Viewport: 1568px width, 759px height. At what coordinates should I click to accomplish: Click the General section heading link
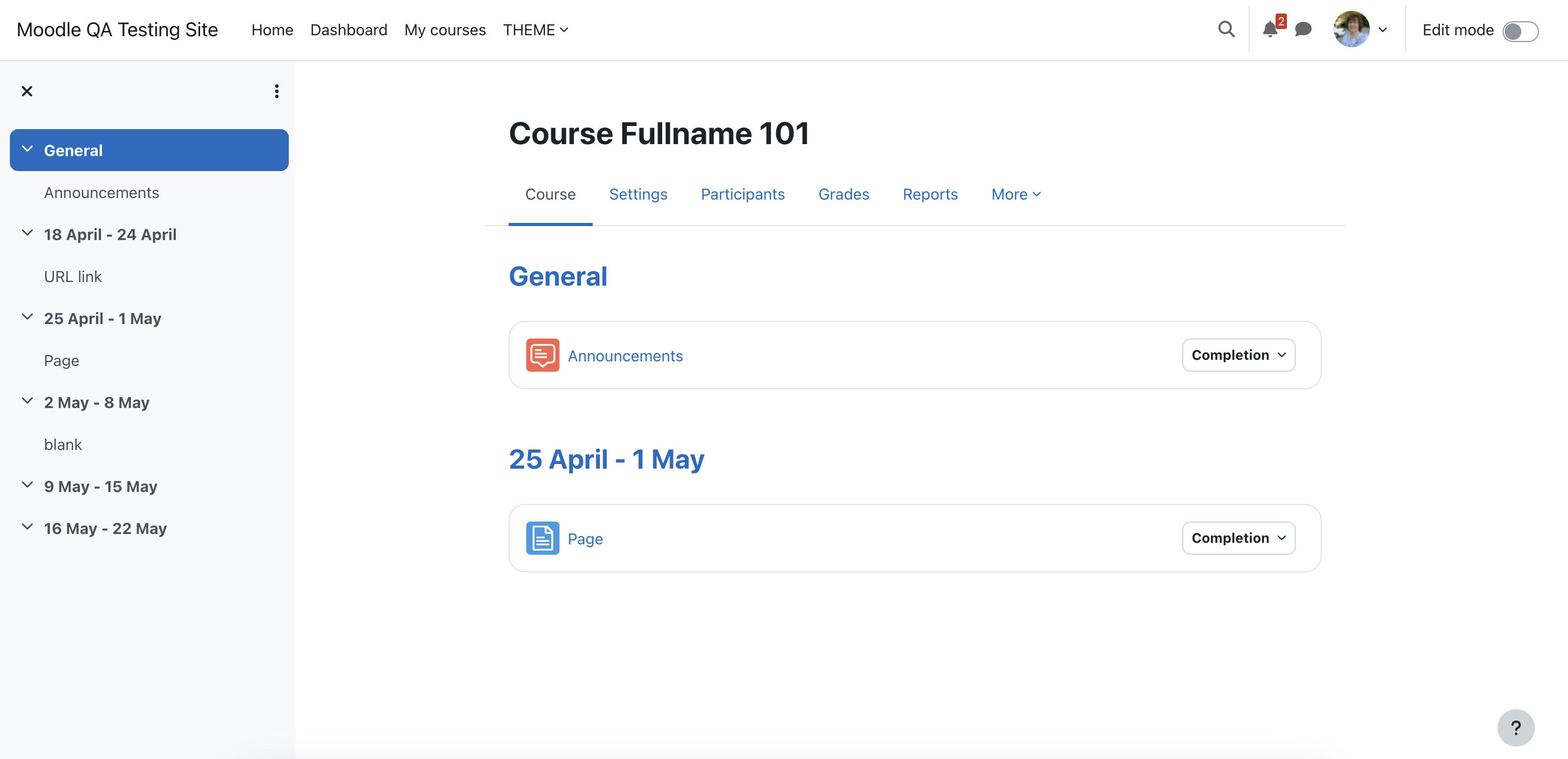tap(557, 276)
